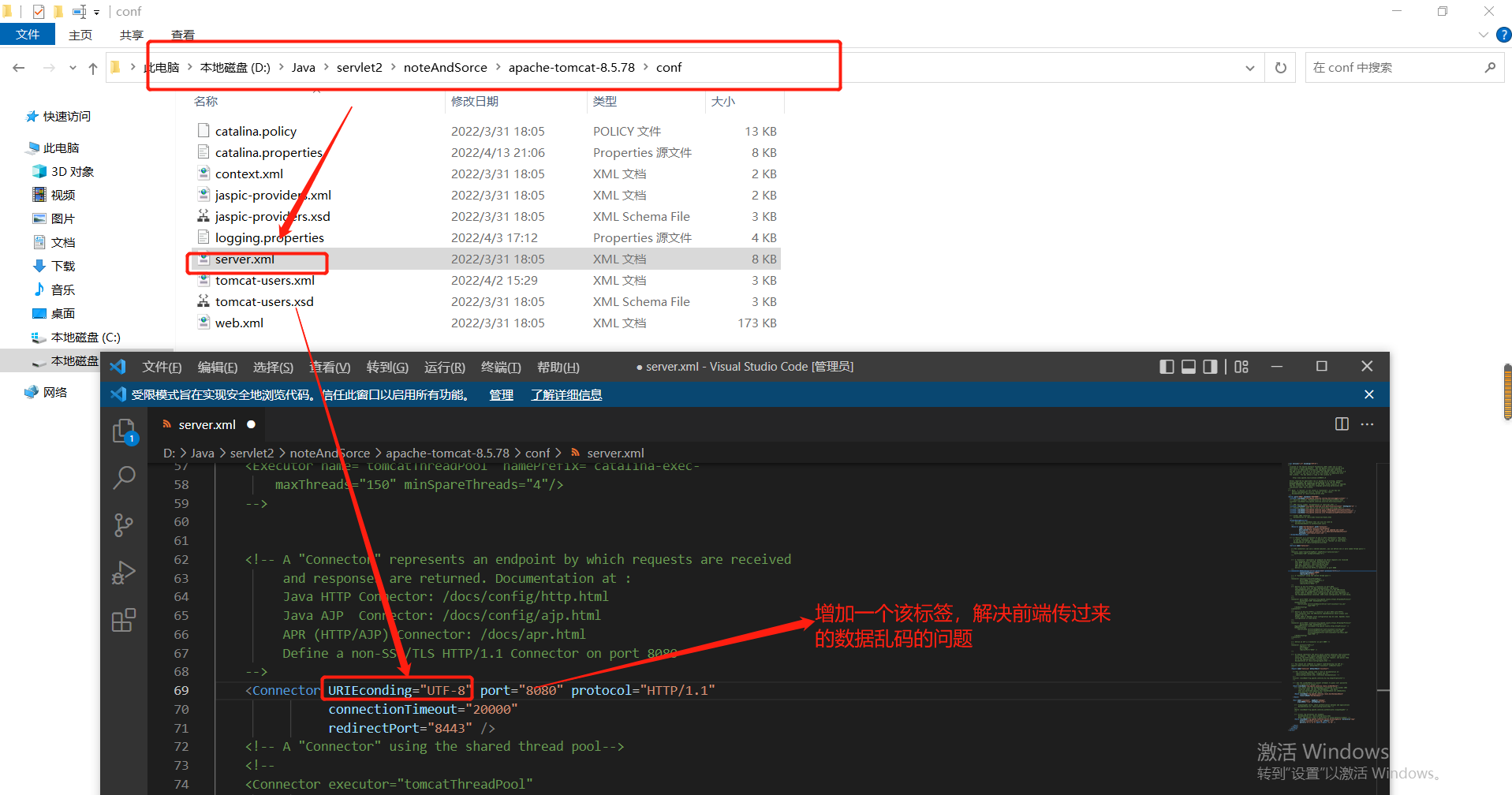Open Customize Layout icon in VS Code
The image size is (1512, 795).
(1241, 367)
